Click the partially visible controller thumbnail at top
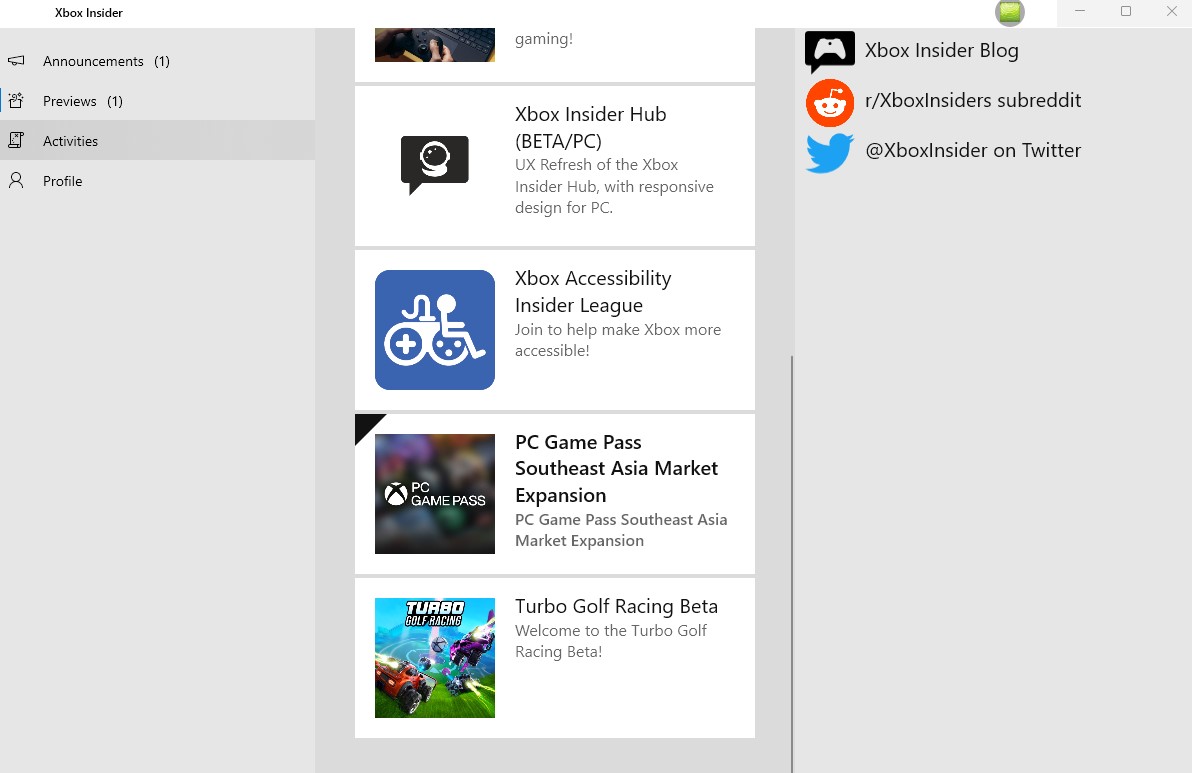Viewport: 1192px width, 773px height. (x=435, y=45)
